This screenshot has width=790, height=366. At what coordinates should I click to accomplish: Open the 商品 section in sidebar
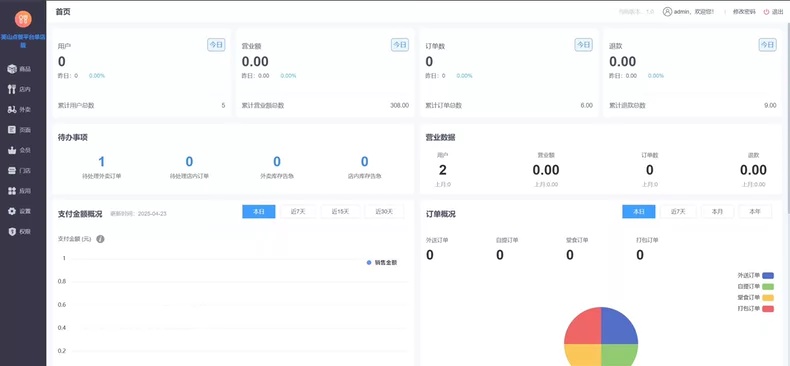[20, 69]
